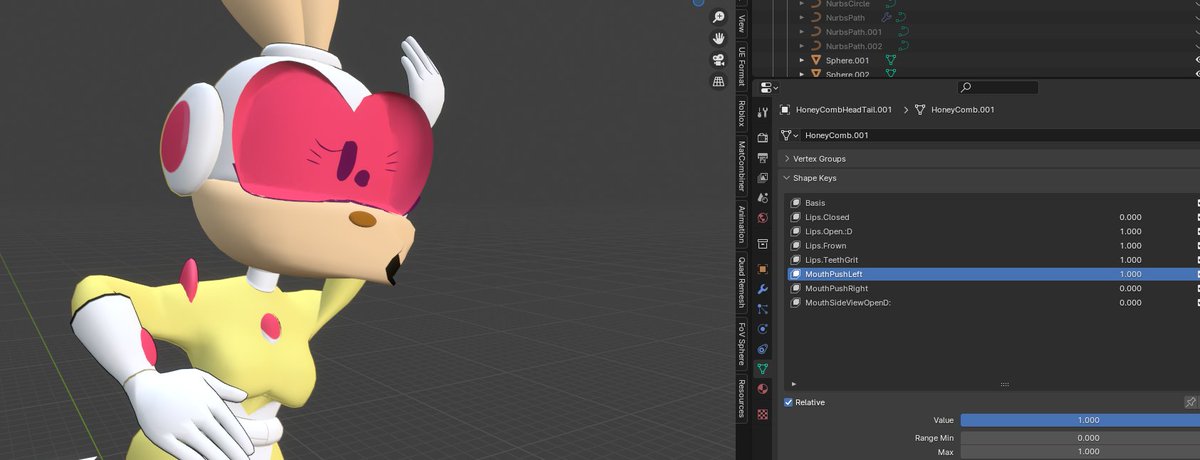
Task: Open the FoV Sphere sidebar tab
Action: [741, 345]
